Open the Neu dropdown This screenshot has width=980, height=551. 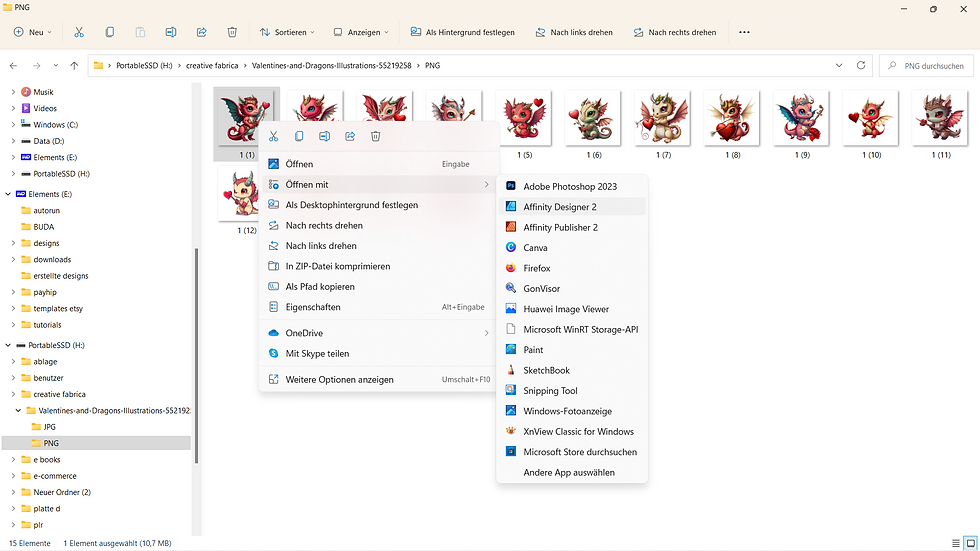(x=32, y=32)
